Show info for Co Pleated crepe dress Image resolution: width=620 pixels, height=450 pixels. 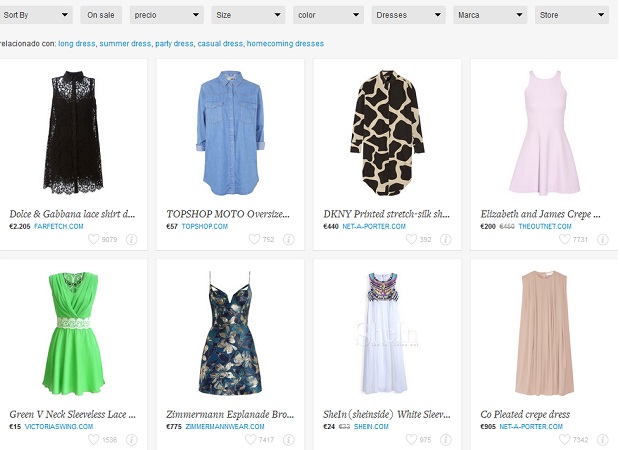603,440
